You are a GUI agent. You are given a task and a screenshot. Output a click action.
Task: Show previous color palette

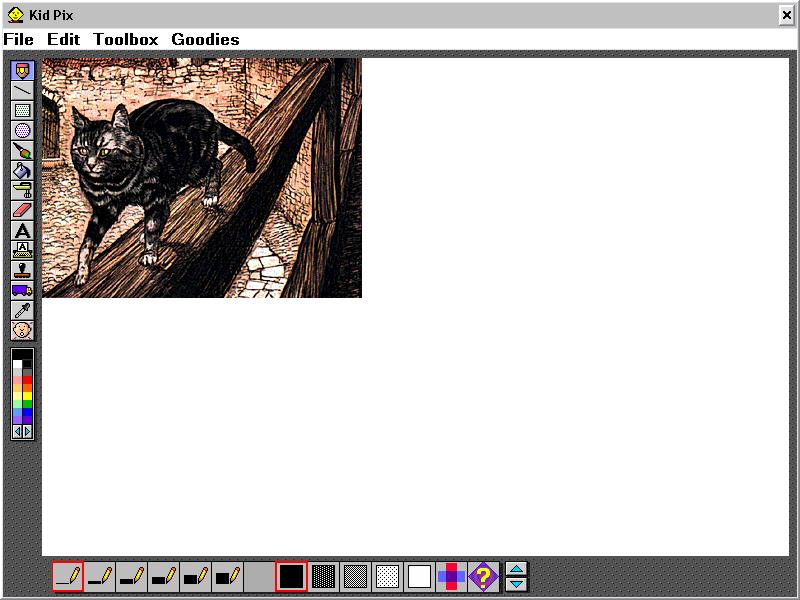click(17, 432)
